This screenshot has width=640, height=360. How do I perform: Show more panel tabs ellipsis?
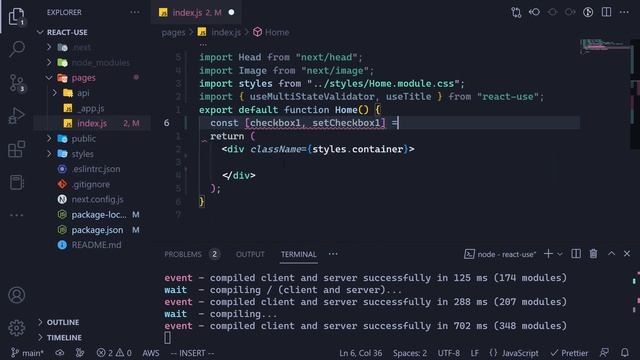click(x=333, y=254)
